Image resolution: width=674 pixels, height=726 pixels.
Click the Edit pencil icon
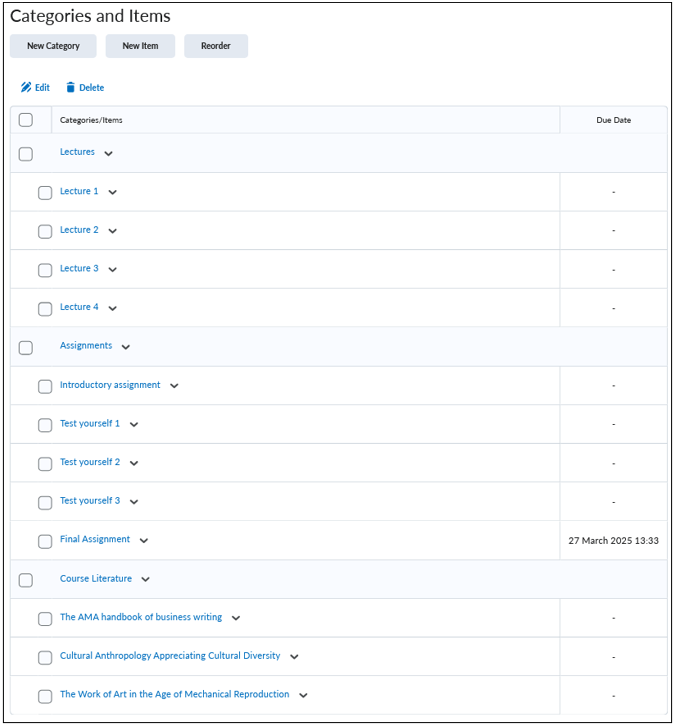(26, 87)
